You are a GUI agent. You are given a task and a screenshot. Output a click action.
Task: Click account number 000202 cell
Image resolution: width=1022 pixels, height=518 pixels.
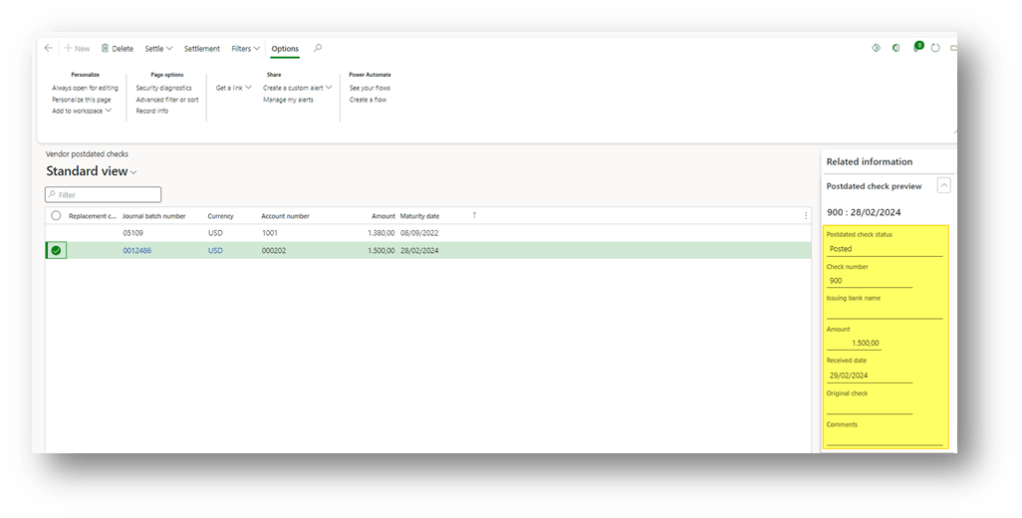coord(274,250)
